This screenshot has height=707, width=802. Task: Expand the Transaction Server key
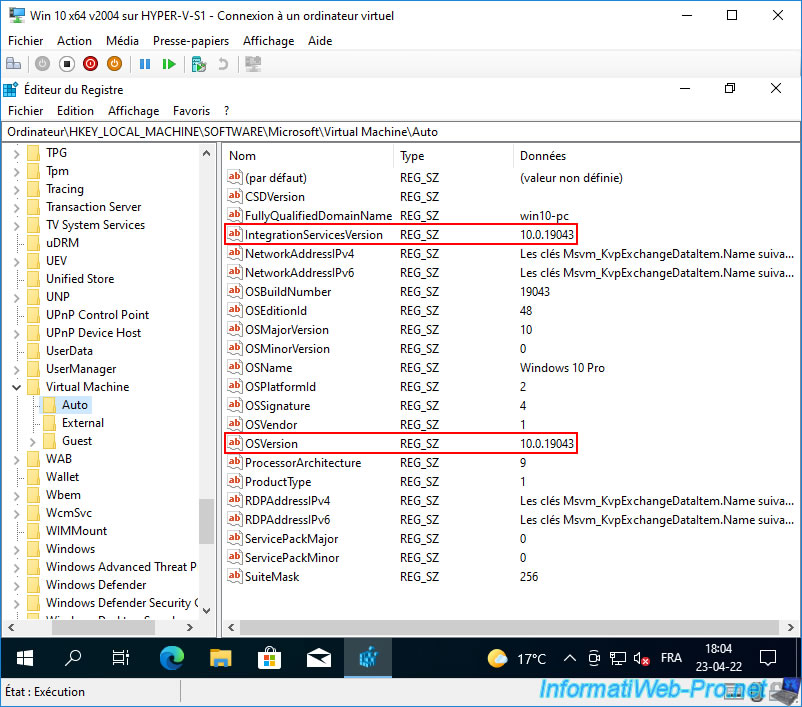point(16,207)
